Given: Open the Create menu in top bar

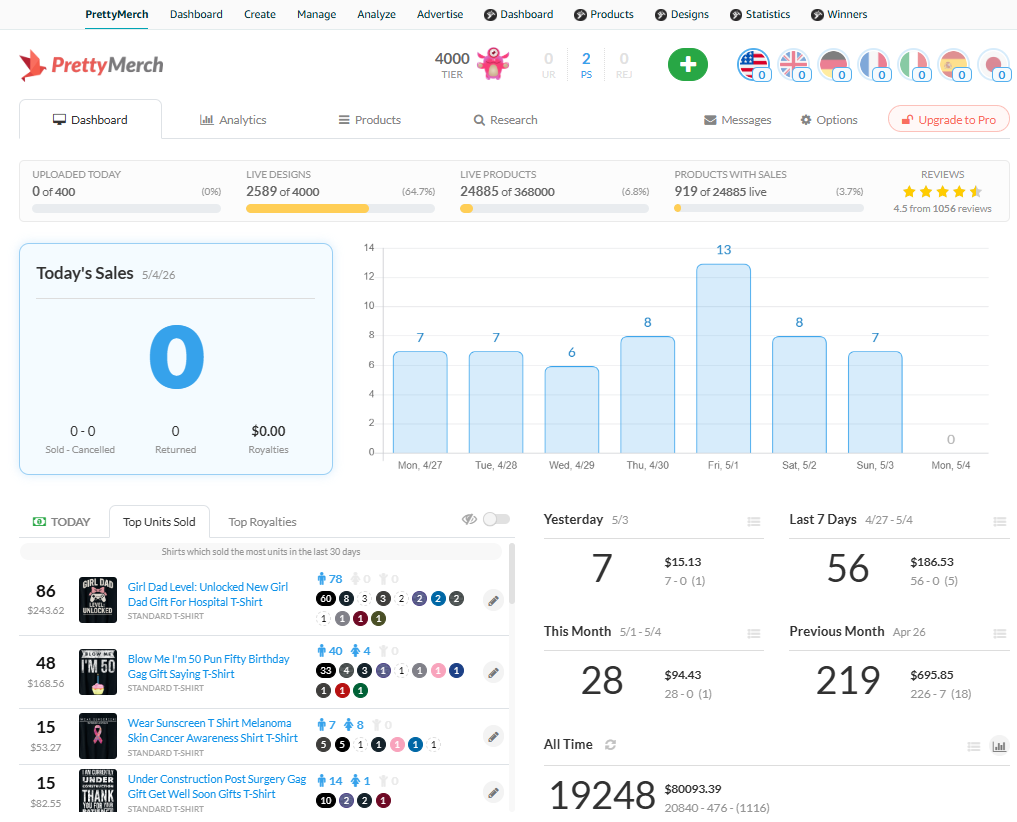Looking at the screenshot, I should pos(259,14).
